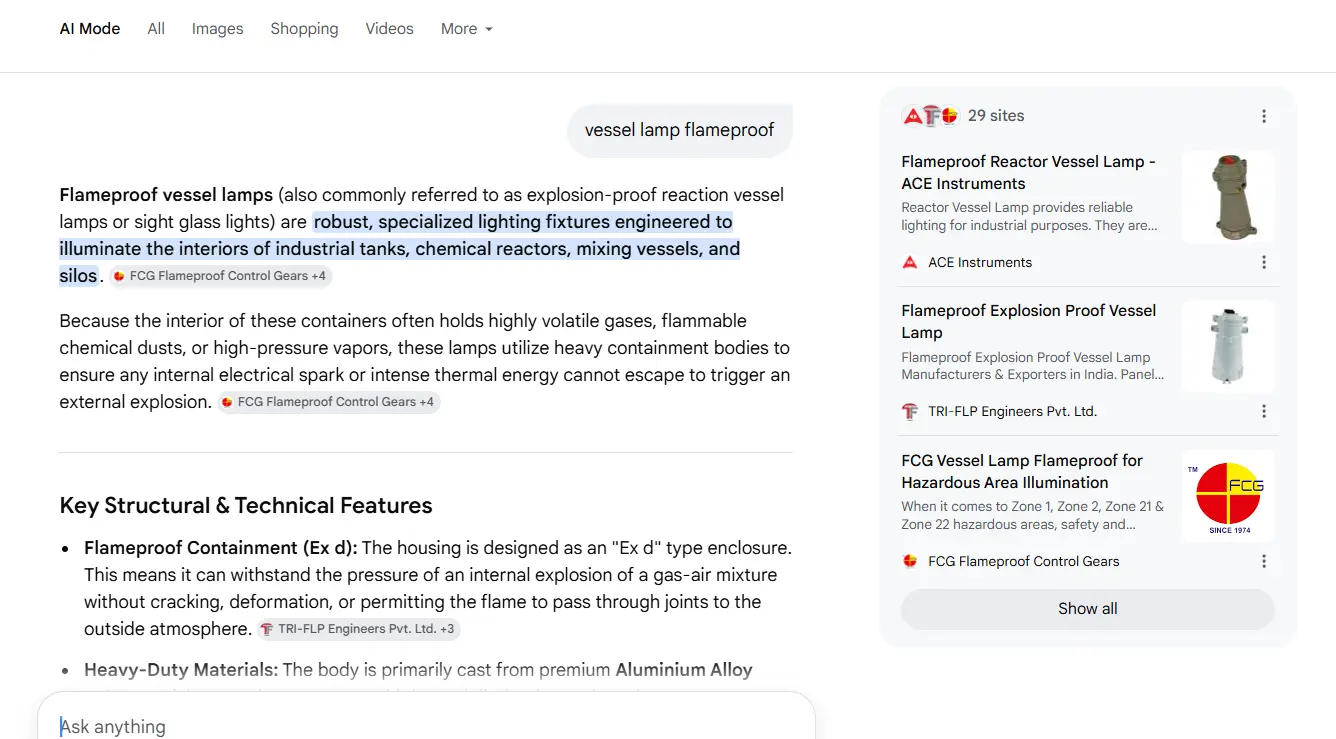Click the ACE Instruments source name
This screenshot has width=1336, height=739.
point(980,262)
